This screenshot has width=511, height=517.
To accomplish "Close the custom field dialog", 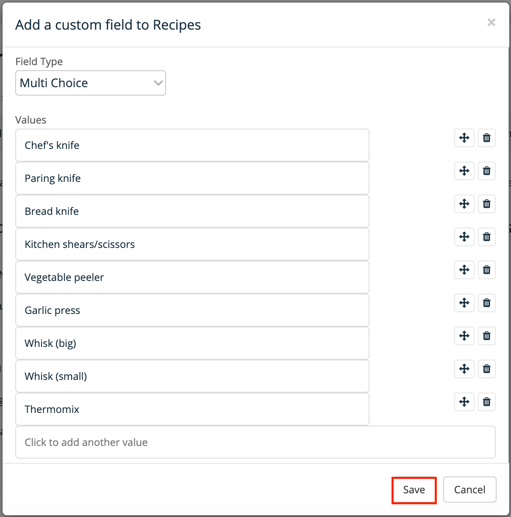I will tap(491, 23).
